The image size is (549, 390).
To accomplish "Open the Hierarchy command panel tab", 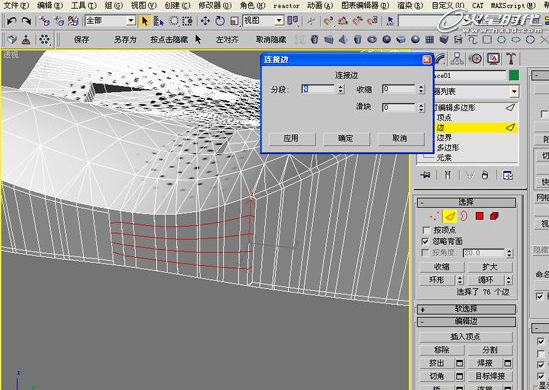I will 457,58.
